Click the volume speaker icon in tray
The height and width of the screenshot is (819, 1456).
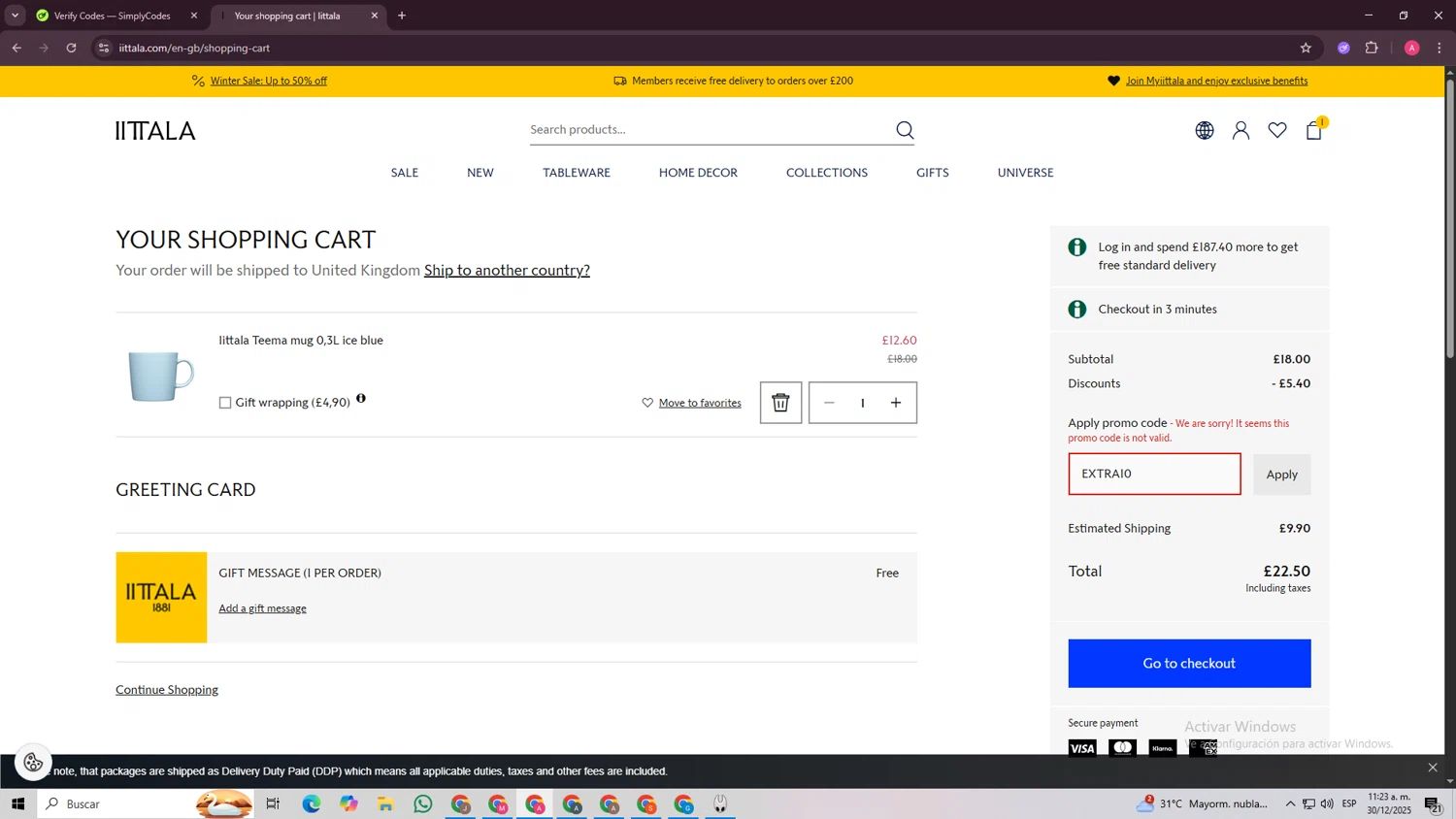1327,804
